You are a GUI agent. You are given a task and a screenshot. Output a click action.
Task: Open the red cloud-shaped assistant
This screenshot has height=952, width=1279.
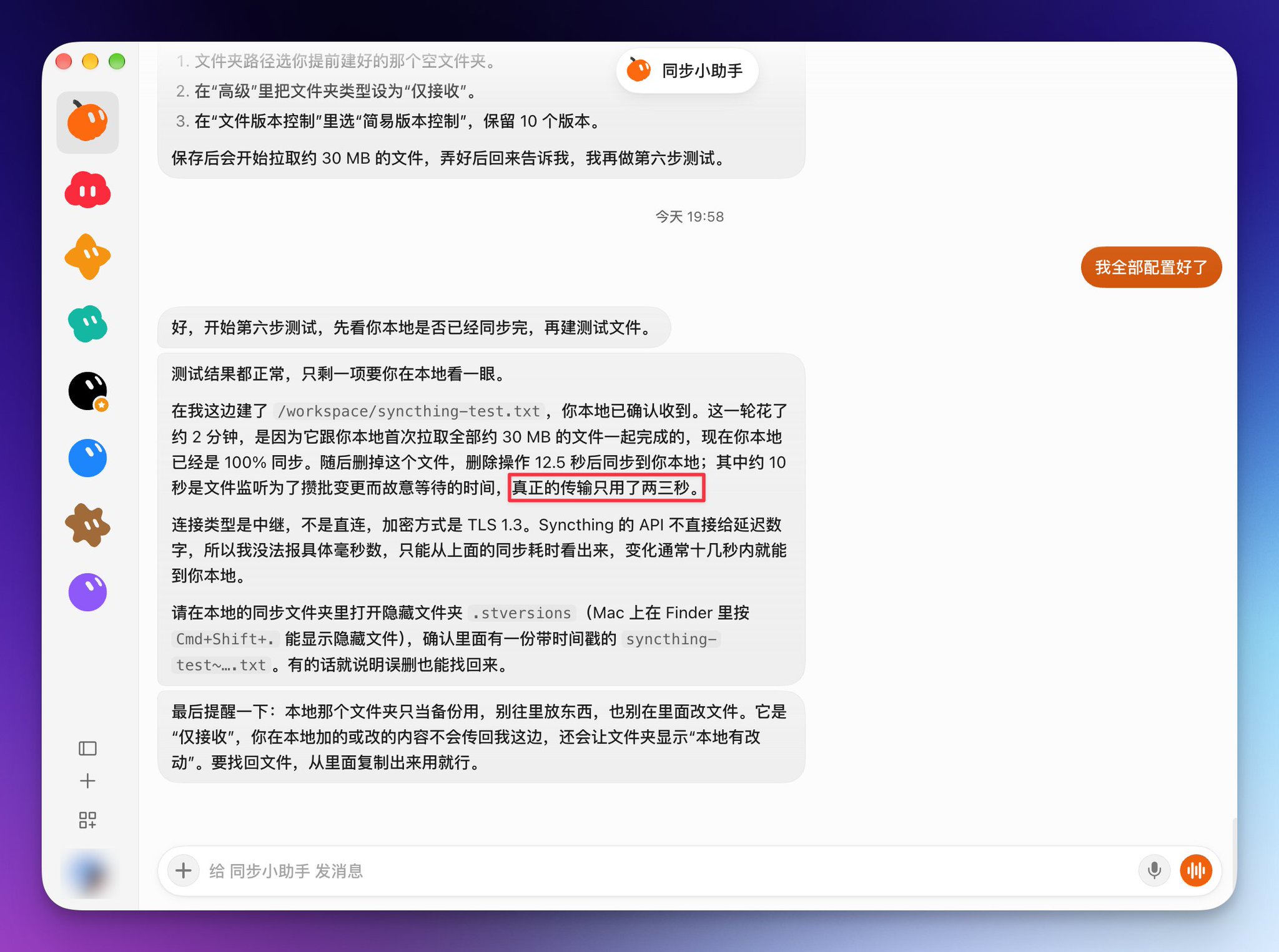click(87, 190)
